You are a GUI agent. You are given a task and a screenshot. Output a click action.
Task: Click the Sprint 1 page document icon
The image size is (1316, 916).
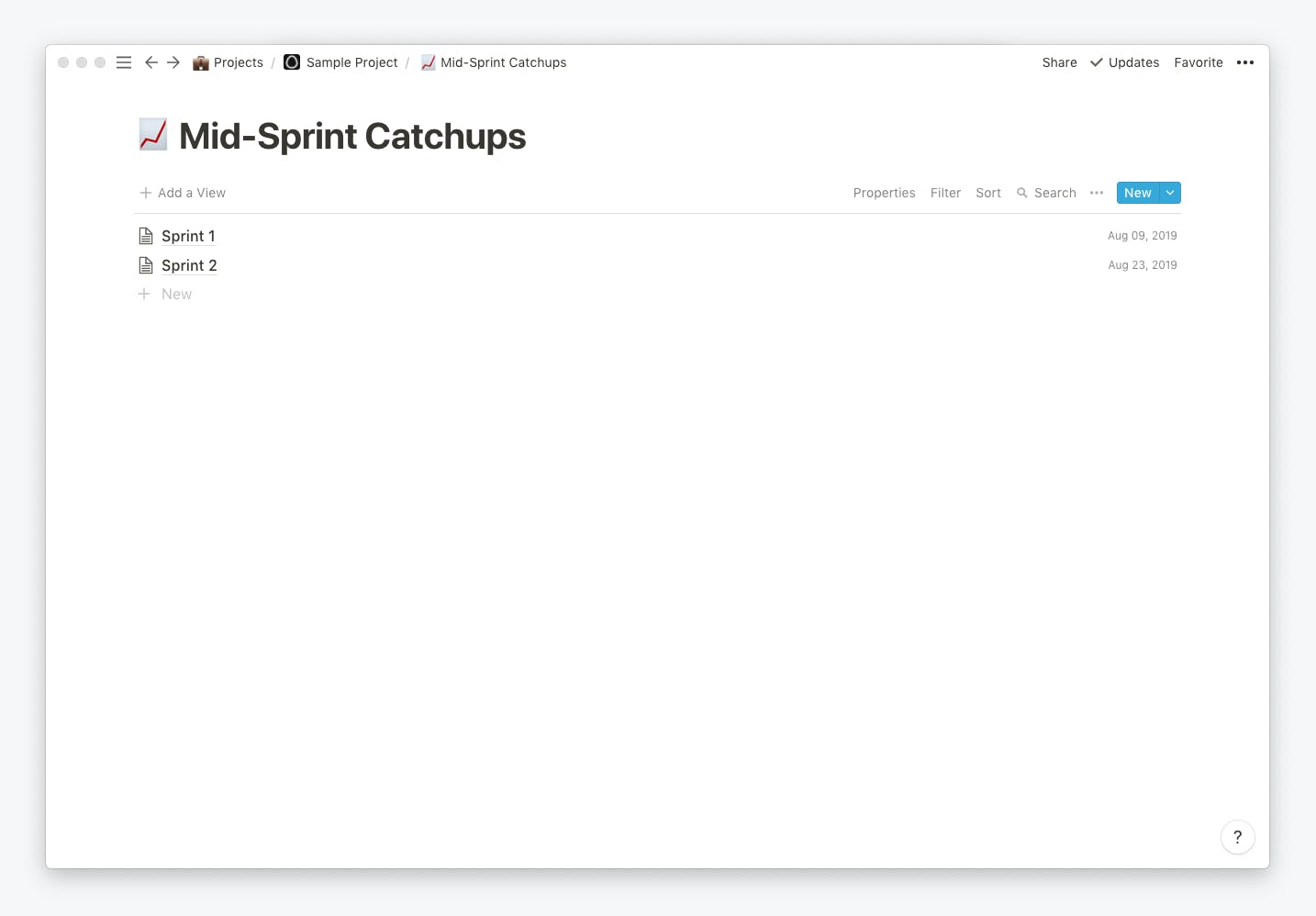click(146, 236)
